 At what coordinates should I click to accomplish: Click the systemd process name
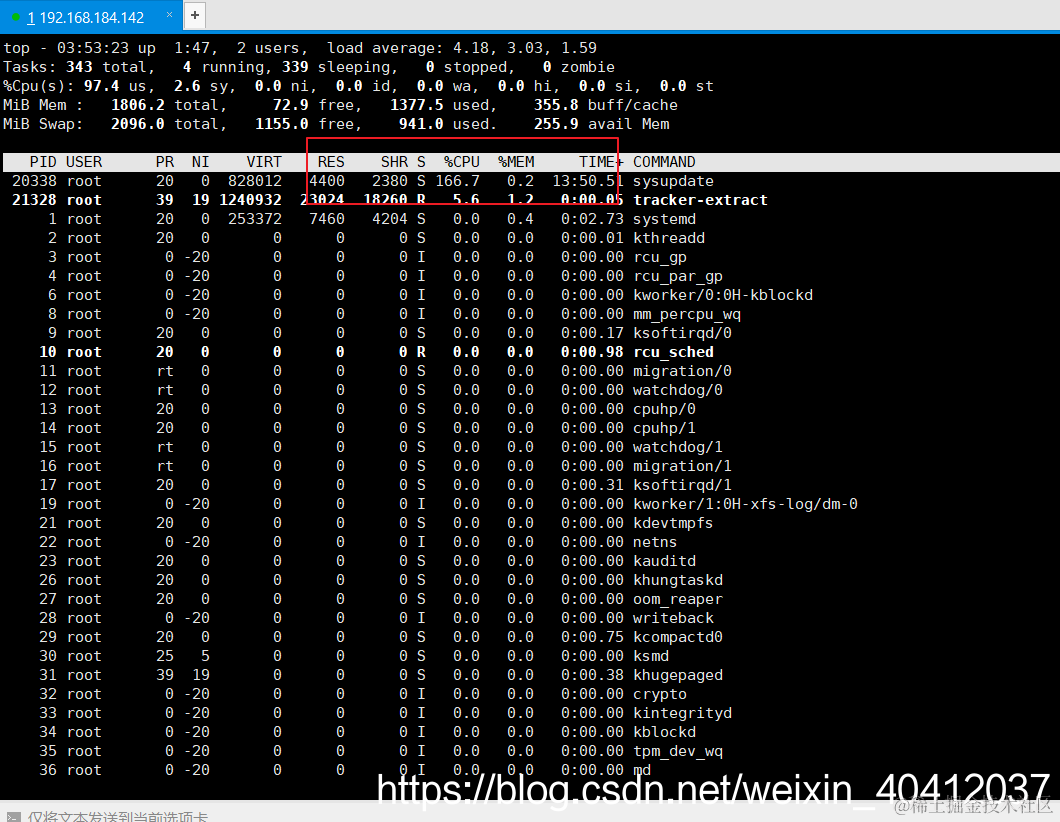(664, 219)
